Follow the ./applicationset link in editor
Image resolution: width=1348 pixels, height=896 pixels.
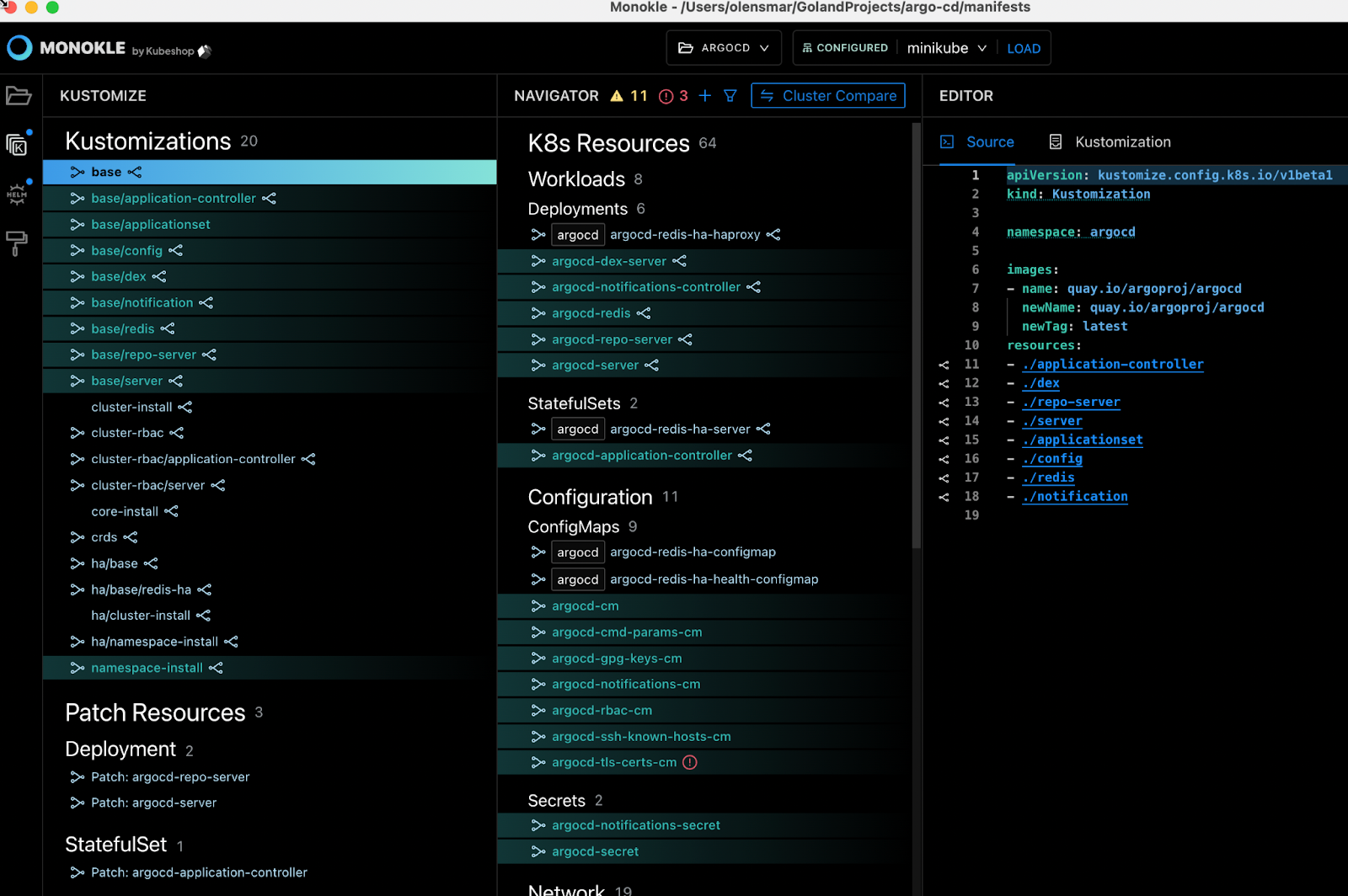point(1082,439)
